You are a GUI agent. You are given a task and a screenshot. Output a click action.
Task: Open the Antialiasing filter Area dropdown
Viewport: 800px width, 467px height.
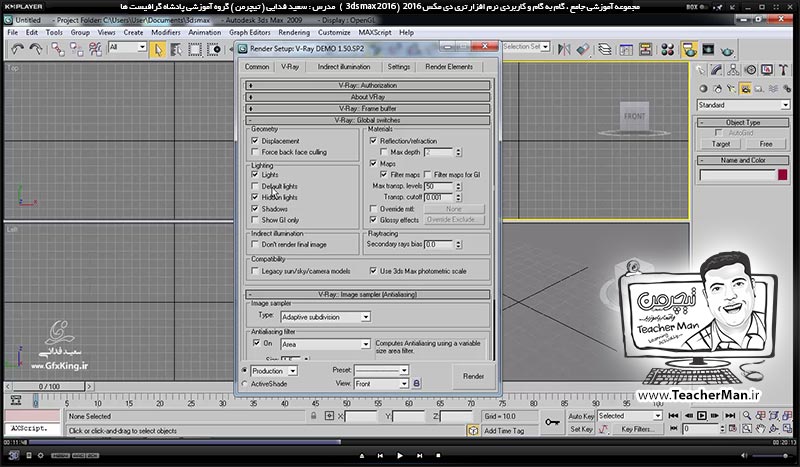pos(326,344)
